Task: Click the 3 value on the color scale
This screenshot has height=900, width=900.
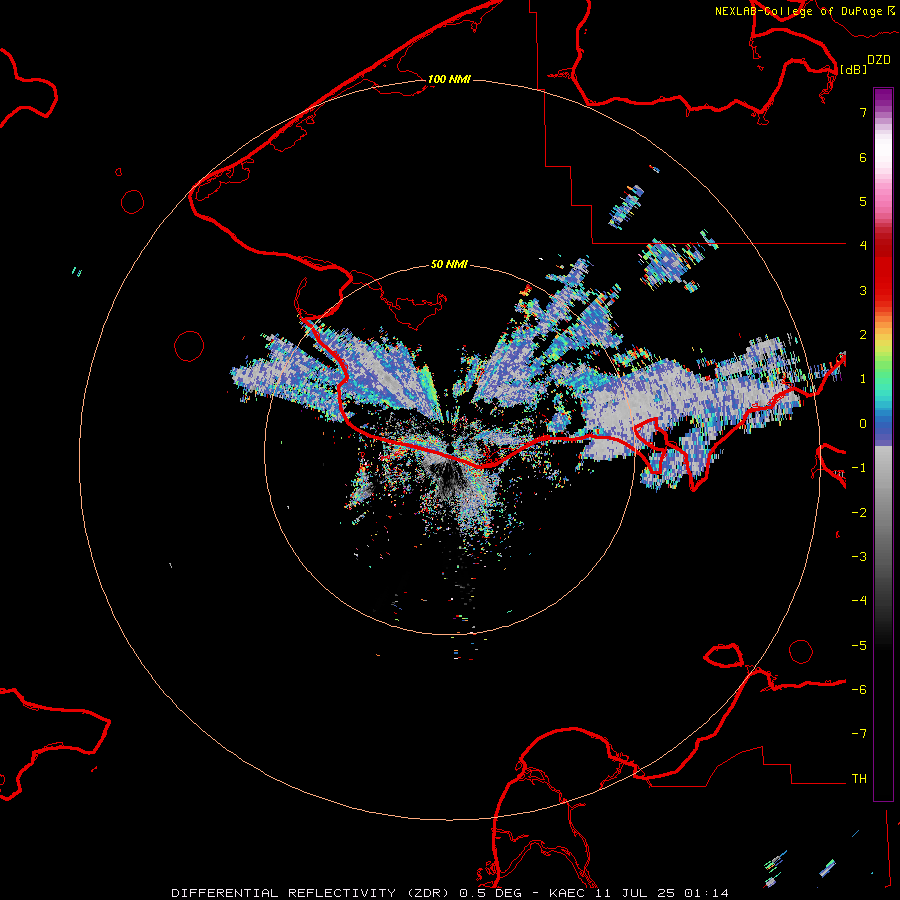Action: 863,290
